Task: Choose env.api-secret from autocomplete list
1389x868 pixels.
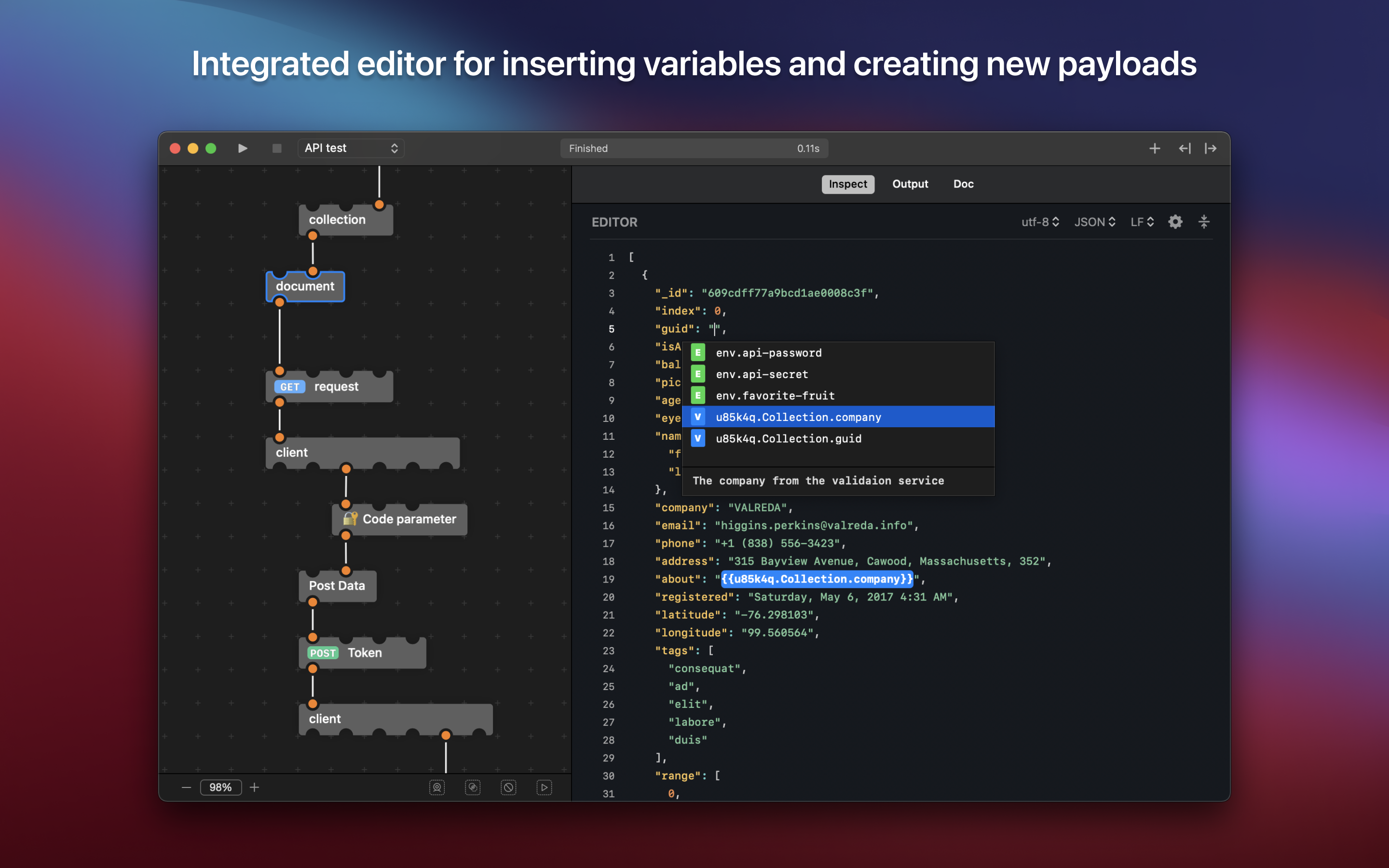Action: click(762, 374)
